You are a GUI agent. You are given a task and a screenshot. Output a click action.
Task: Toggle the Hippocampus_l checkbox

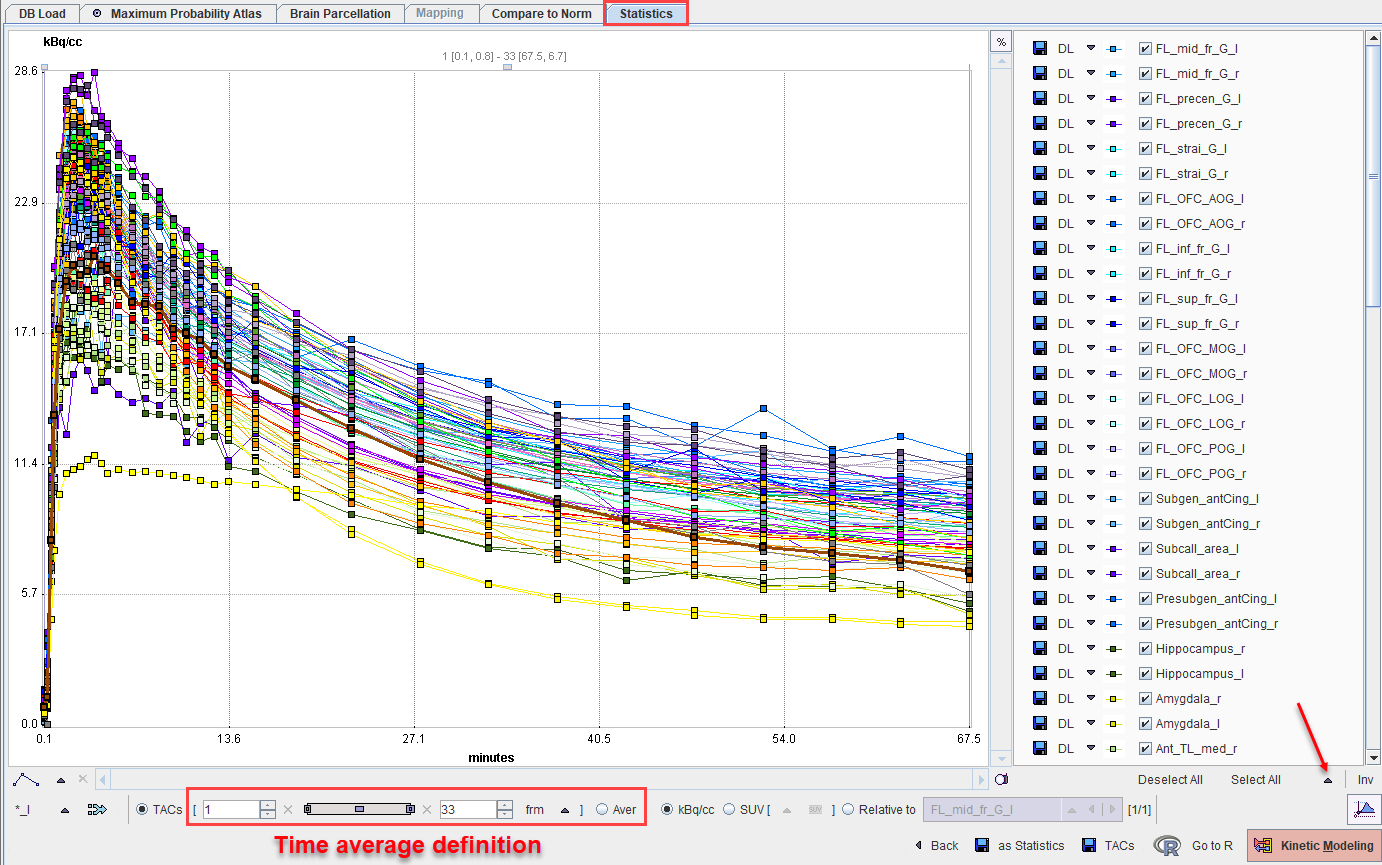click(x=1145, y=673)
